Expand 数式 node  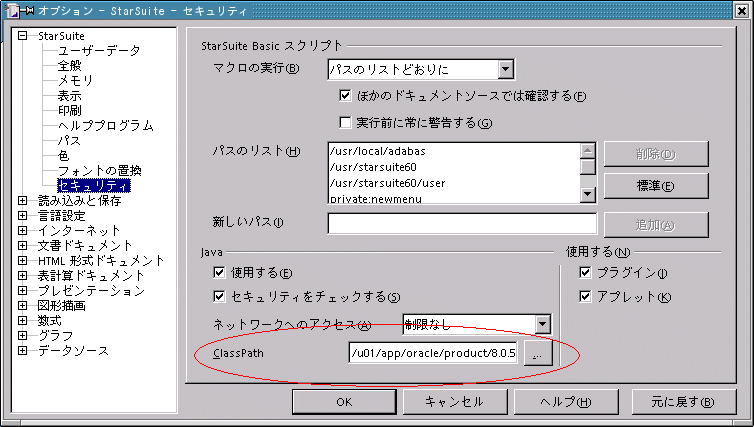[x=23, y=320]
